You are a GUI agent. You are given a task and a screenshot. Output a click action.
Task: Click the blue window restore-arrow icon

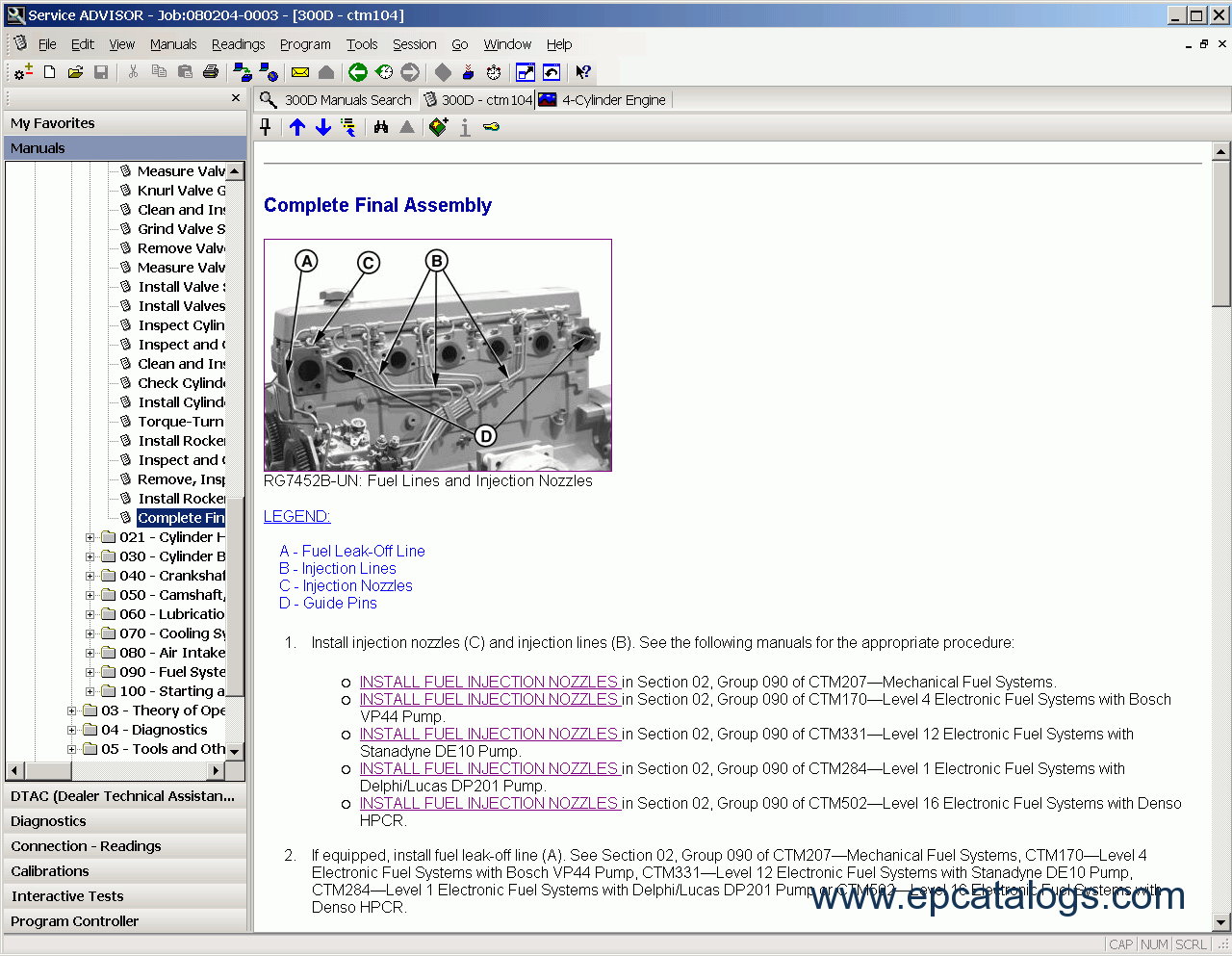[x=552, y=72]
